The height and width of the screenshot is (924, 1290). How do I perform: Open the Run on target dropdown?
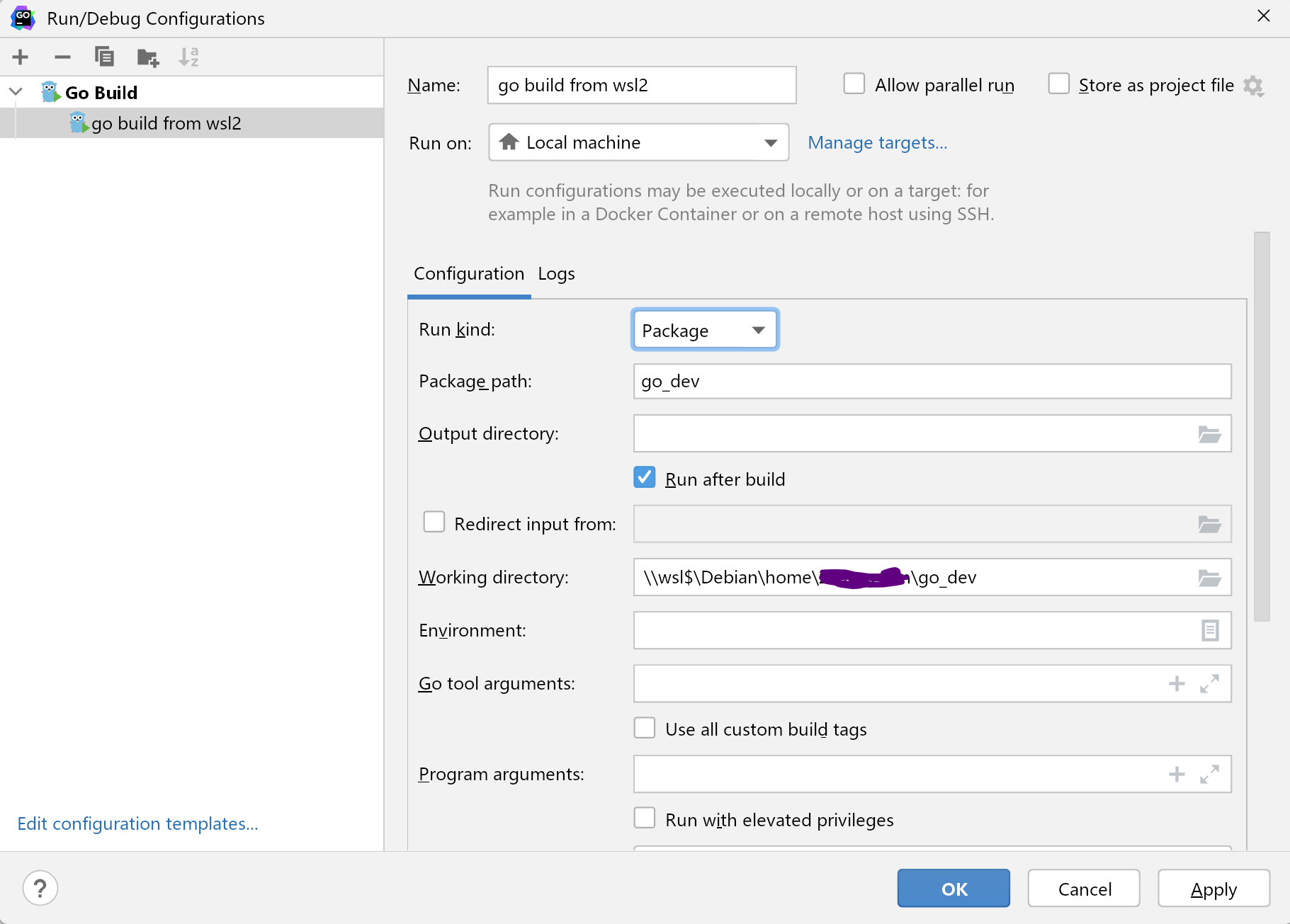coord(638,142)
